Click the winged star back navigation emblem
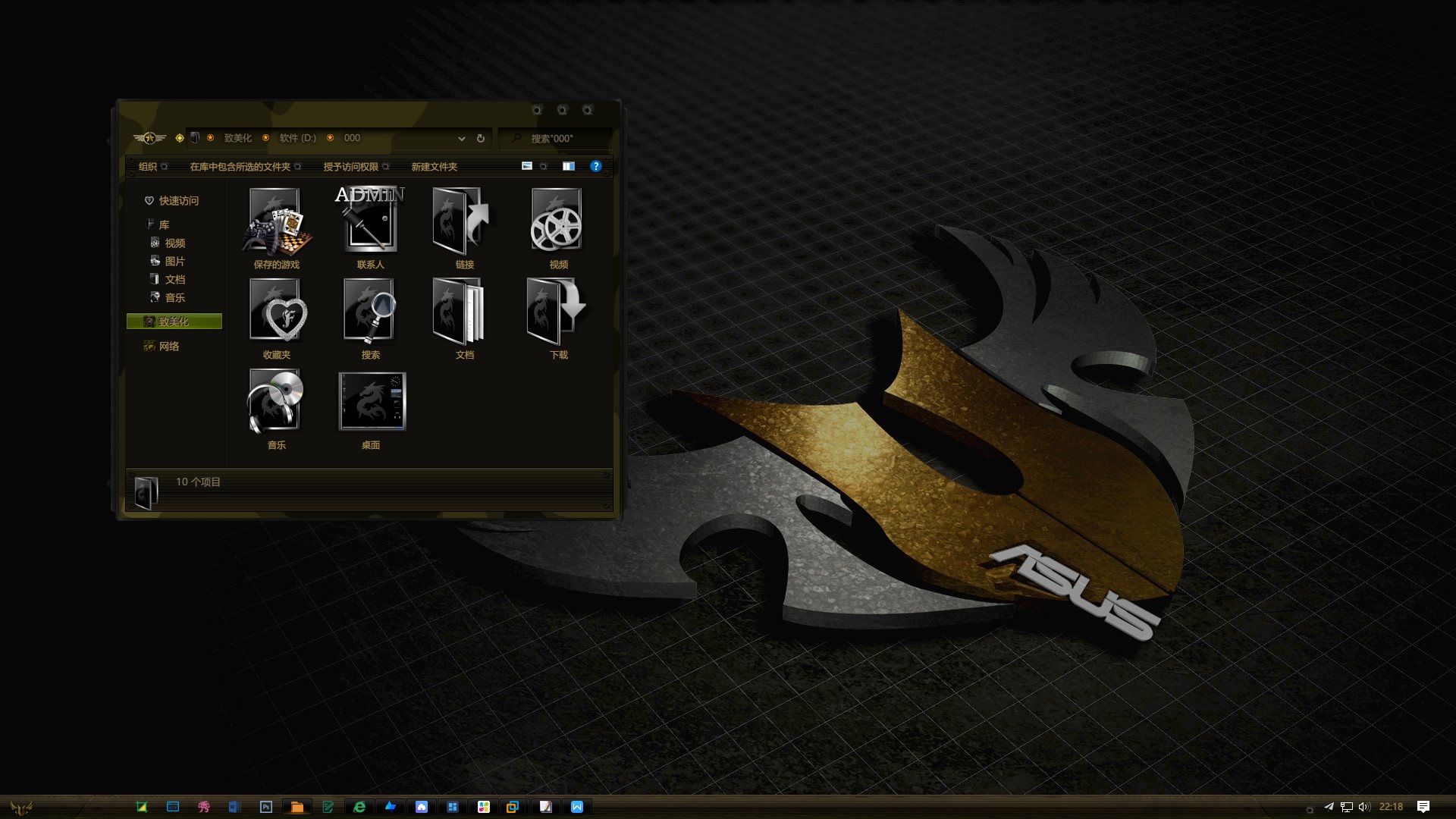This screenshot has width=1456, height=819. coord(149,138)
